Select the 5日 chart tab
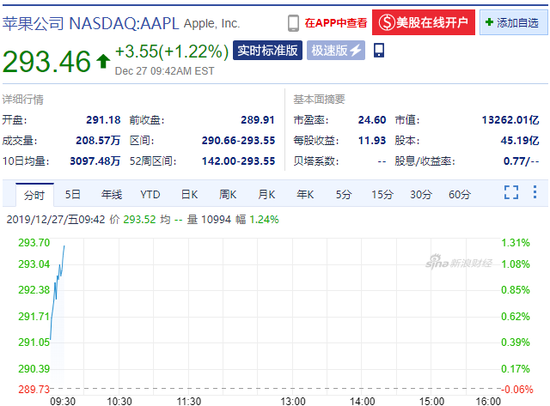The image size is (550, 406). click(73, 194)
